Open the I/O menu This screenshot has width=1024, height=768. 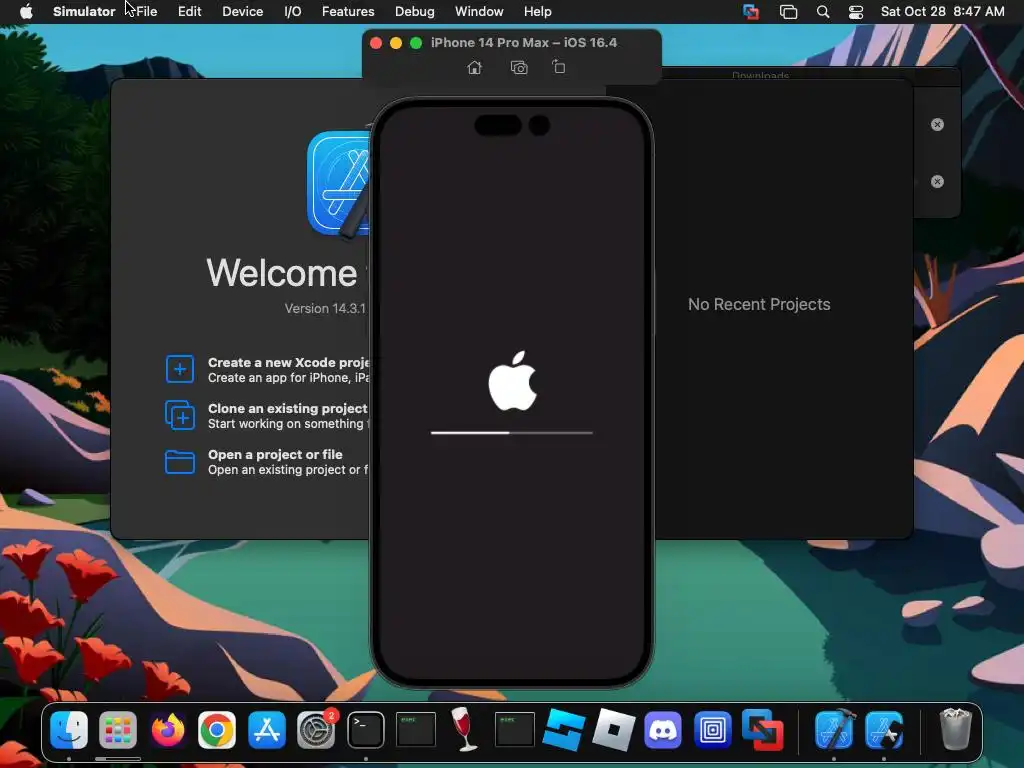(293, 12)
